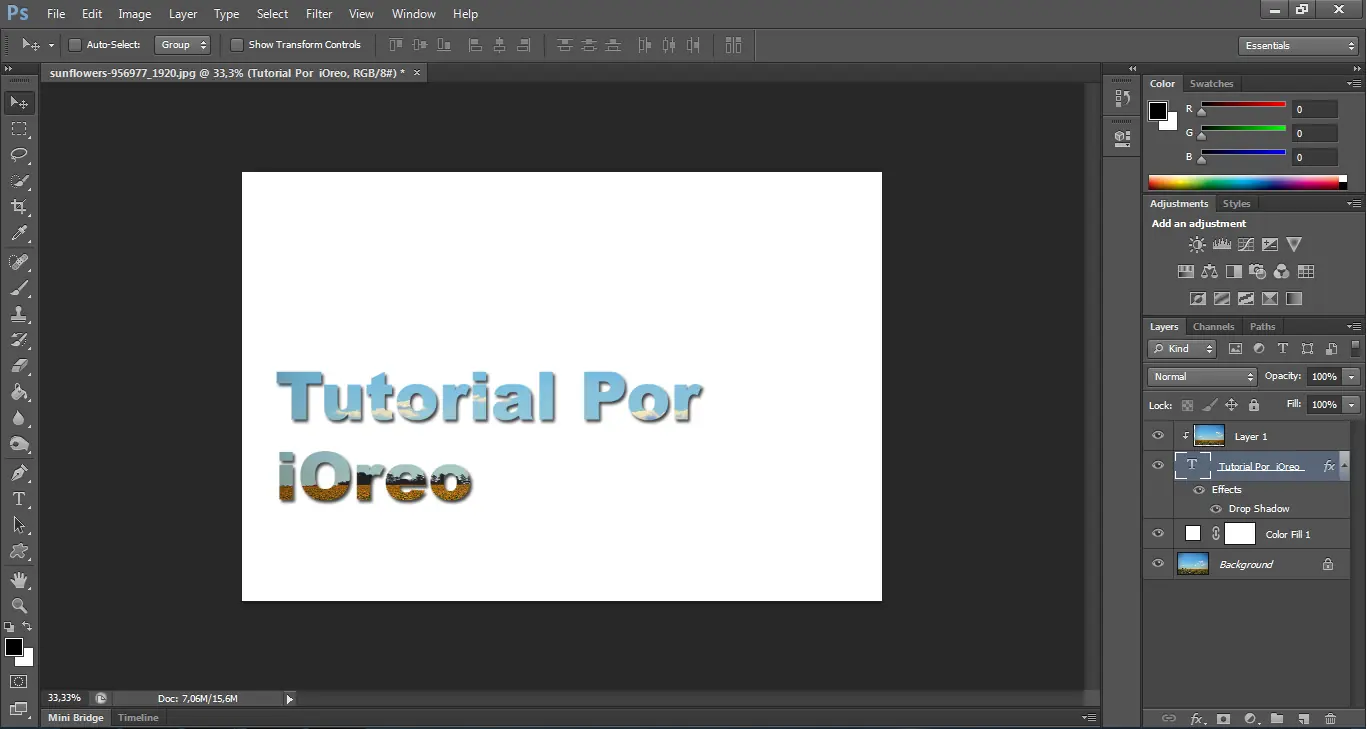Viewport: 1367px width, 729px height.
Task: Open the Auto-Select Group dropdown
Action: tap(183, 45)
